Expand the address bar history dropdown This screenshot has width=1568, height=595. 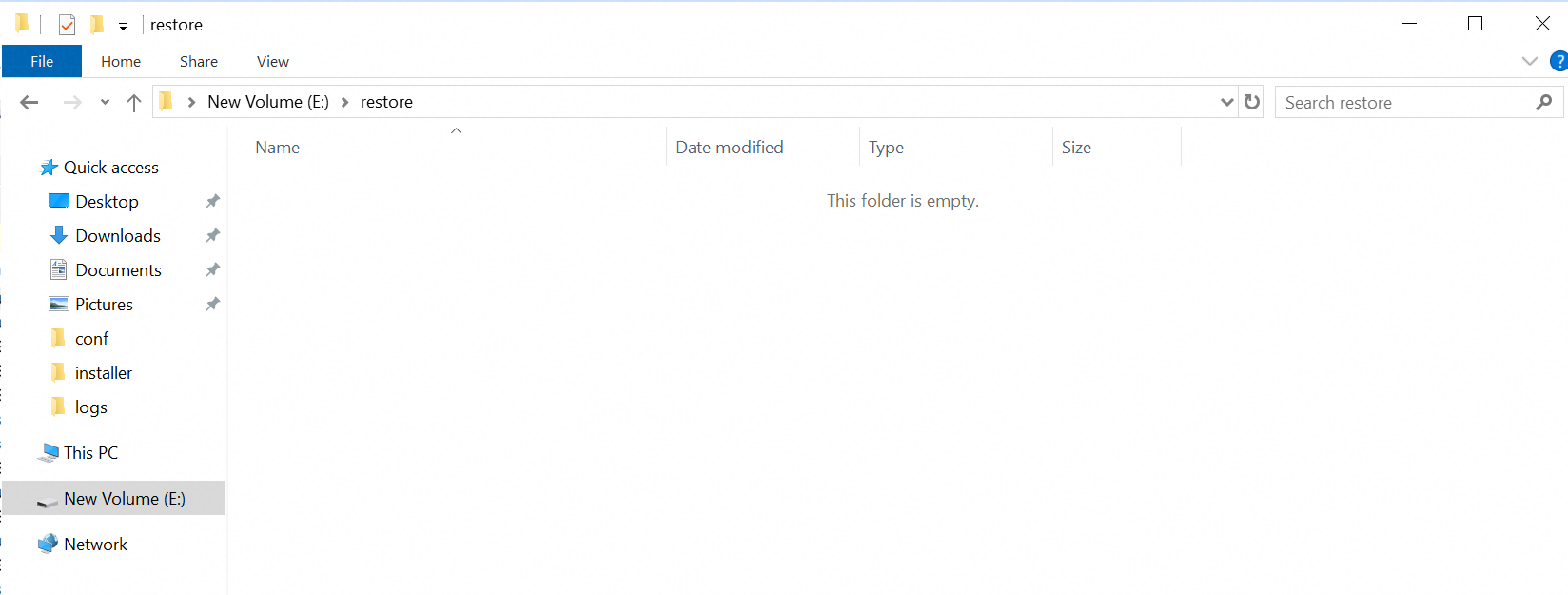[x=1227, y=102]
